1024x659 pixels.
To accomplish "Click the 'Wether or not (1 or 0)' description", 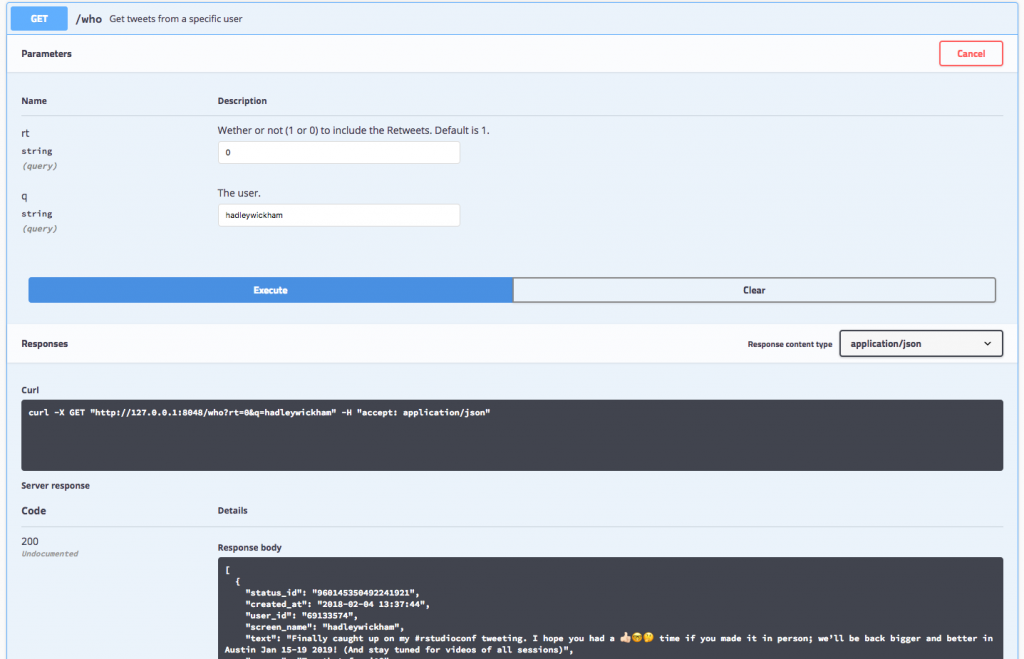I will coord(353,131).
